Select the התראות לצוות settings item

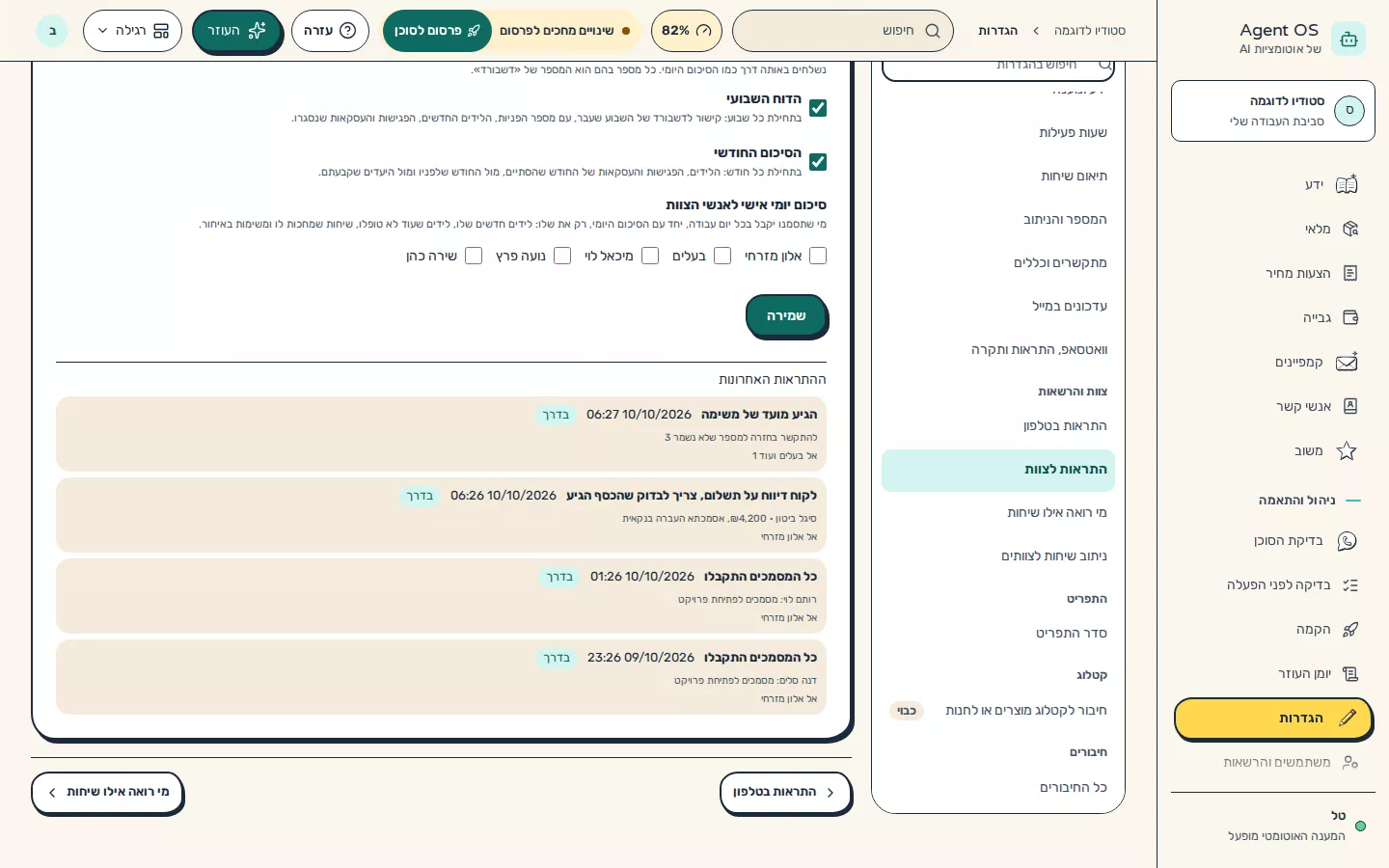[x=998, y=470]
